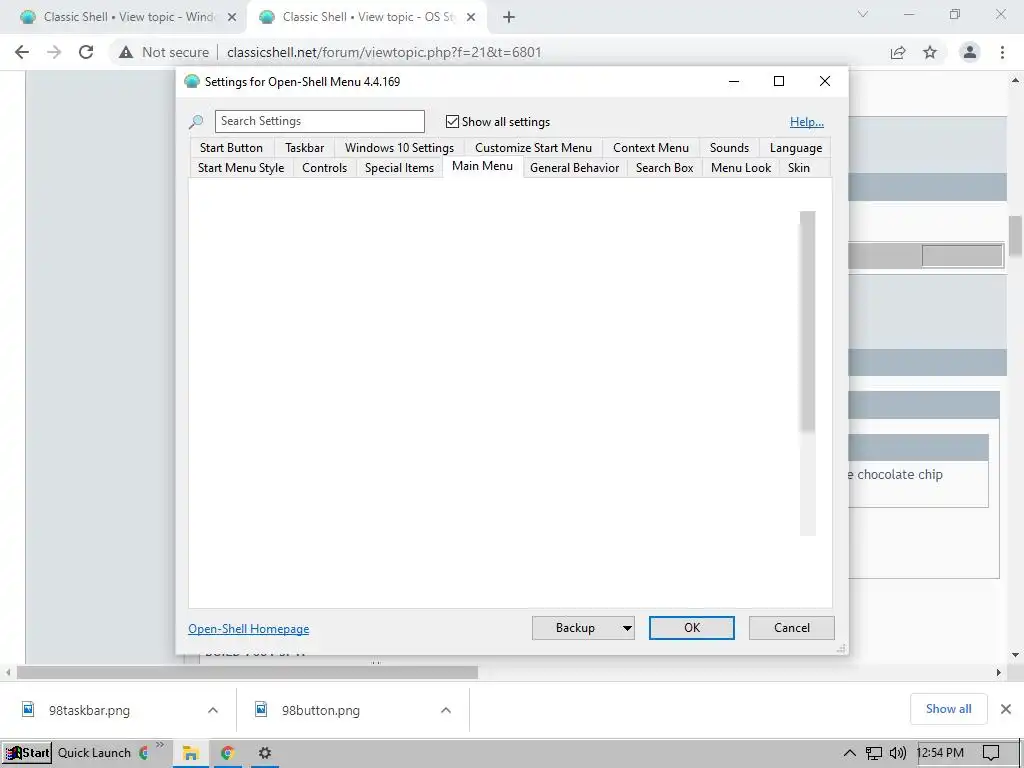Click the volume speaker tray icon
1024x768 pixels.
pyautogui.click(x=898, y=753)
